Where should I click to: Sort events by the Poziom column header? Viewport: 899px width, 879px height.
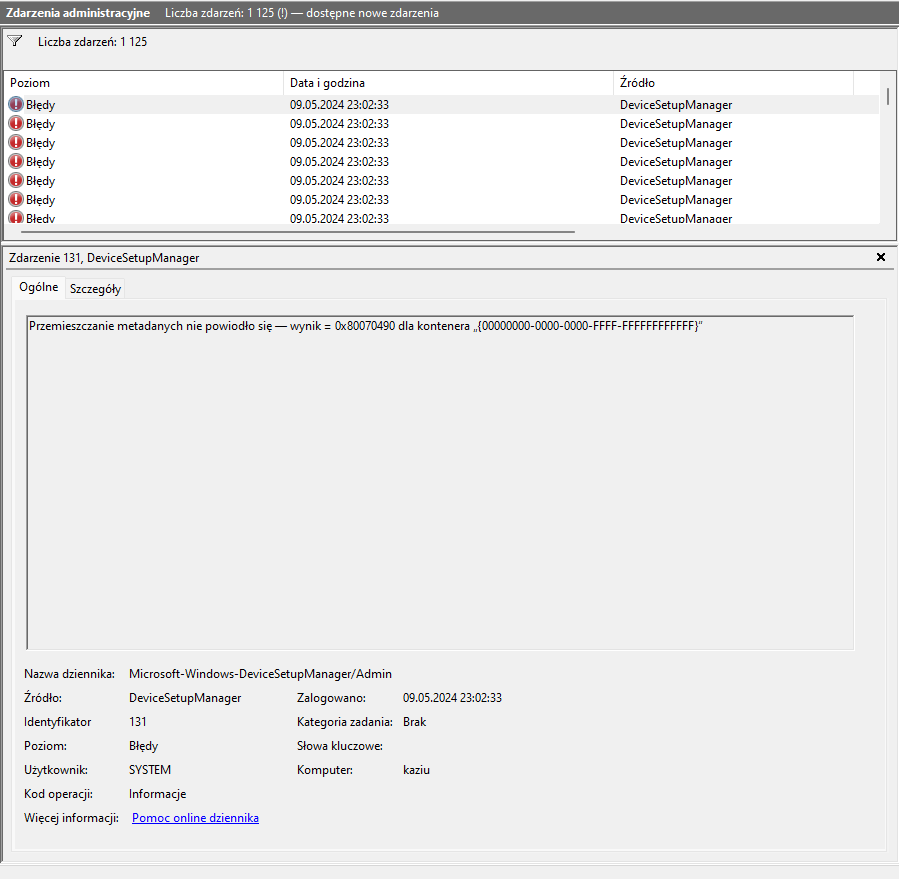coord(143,83)
